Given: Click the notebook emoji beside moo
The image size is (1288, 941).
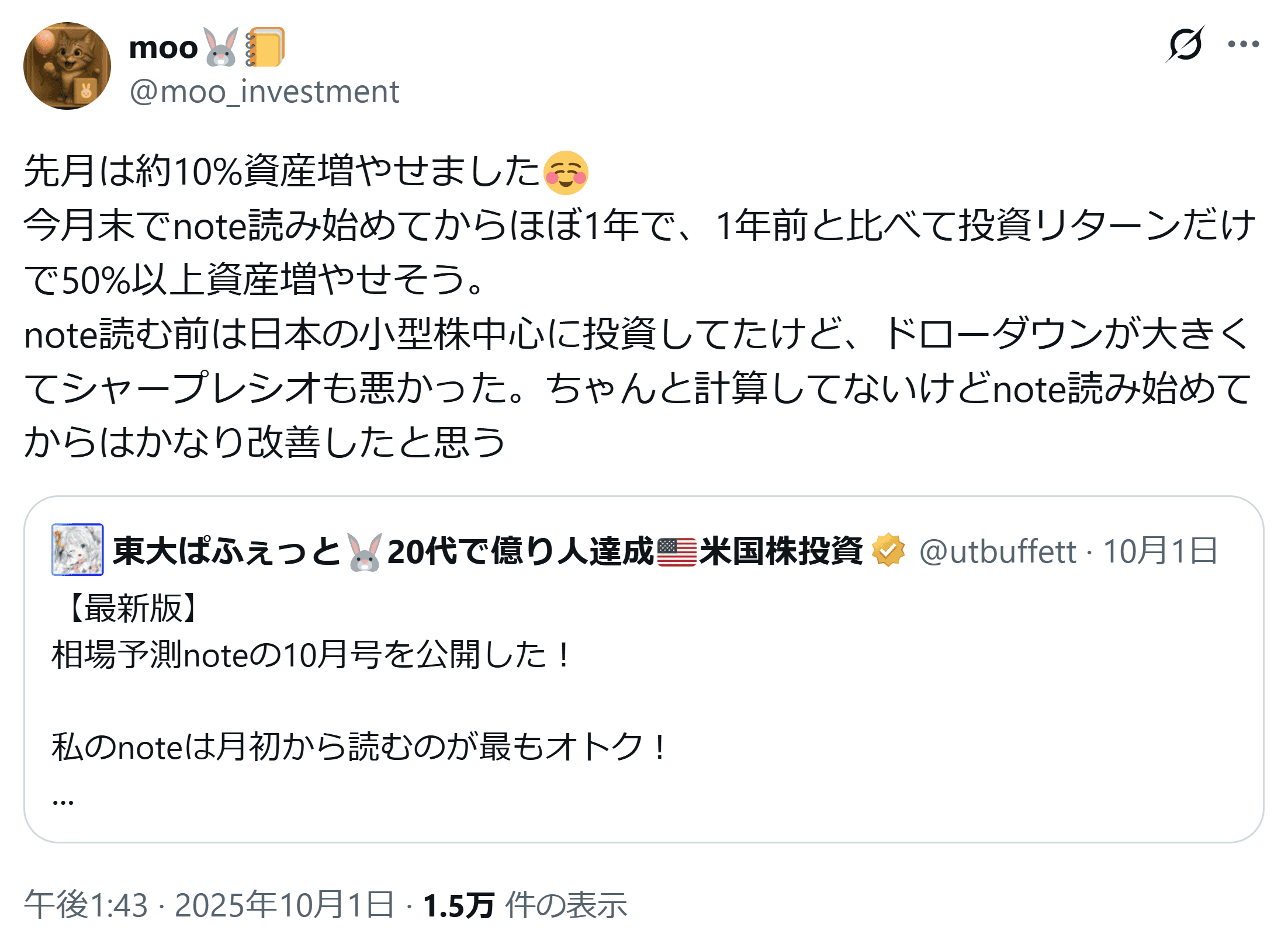Looking at the screenshot, I should [265, 47].
